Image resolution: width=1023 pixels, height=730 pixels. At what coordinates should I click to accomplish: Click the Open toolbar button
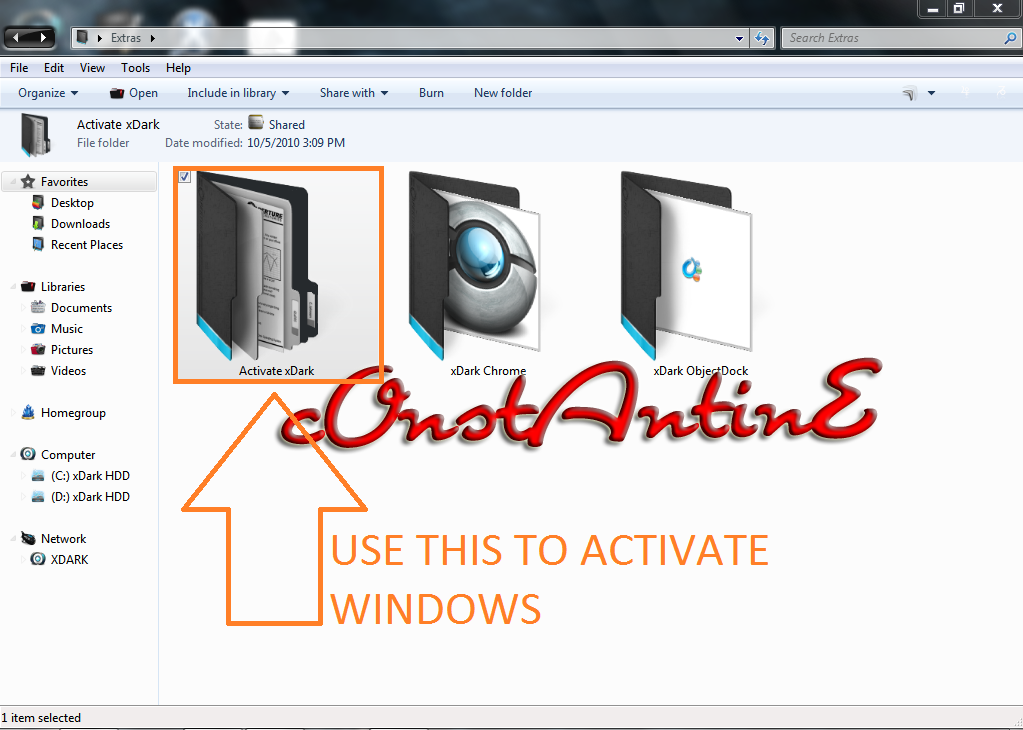tap(134, 93)
